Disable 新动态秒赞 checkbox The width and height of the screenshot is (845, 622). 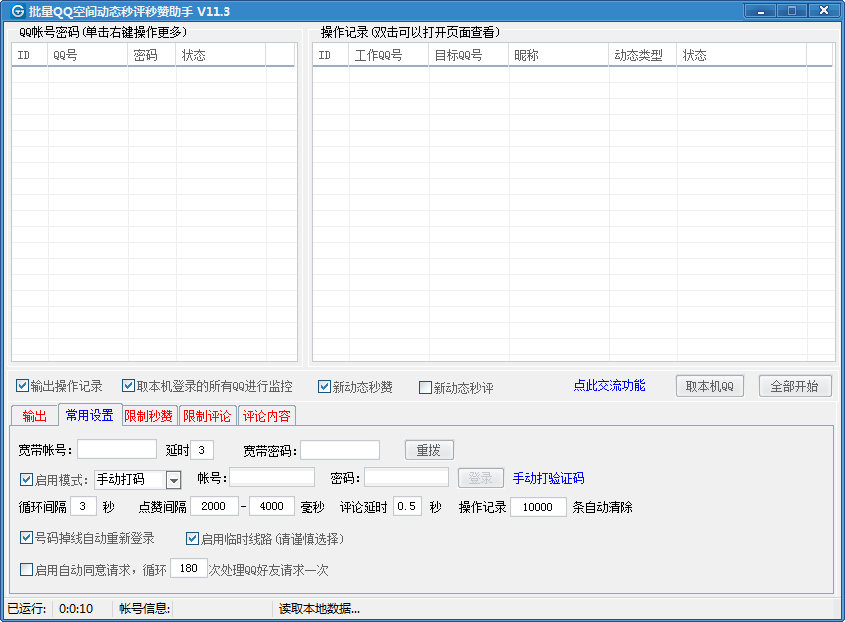click(325, 387)
